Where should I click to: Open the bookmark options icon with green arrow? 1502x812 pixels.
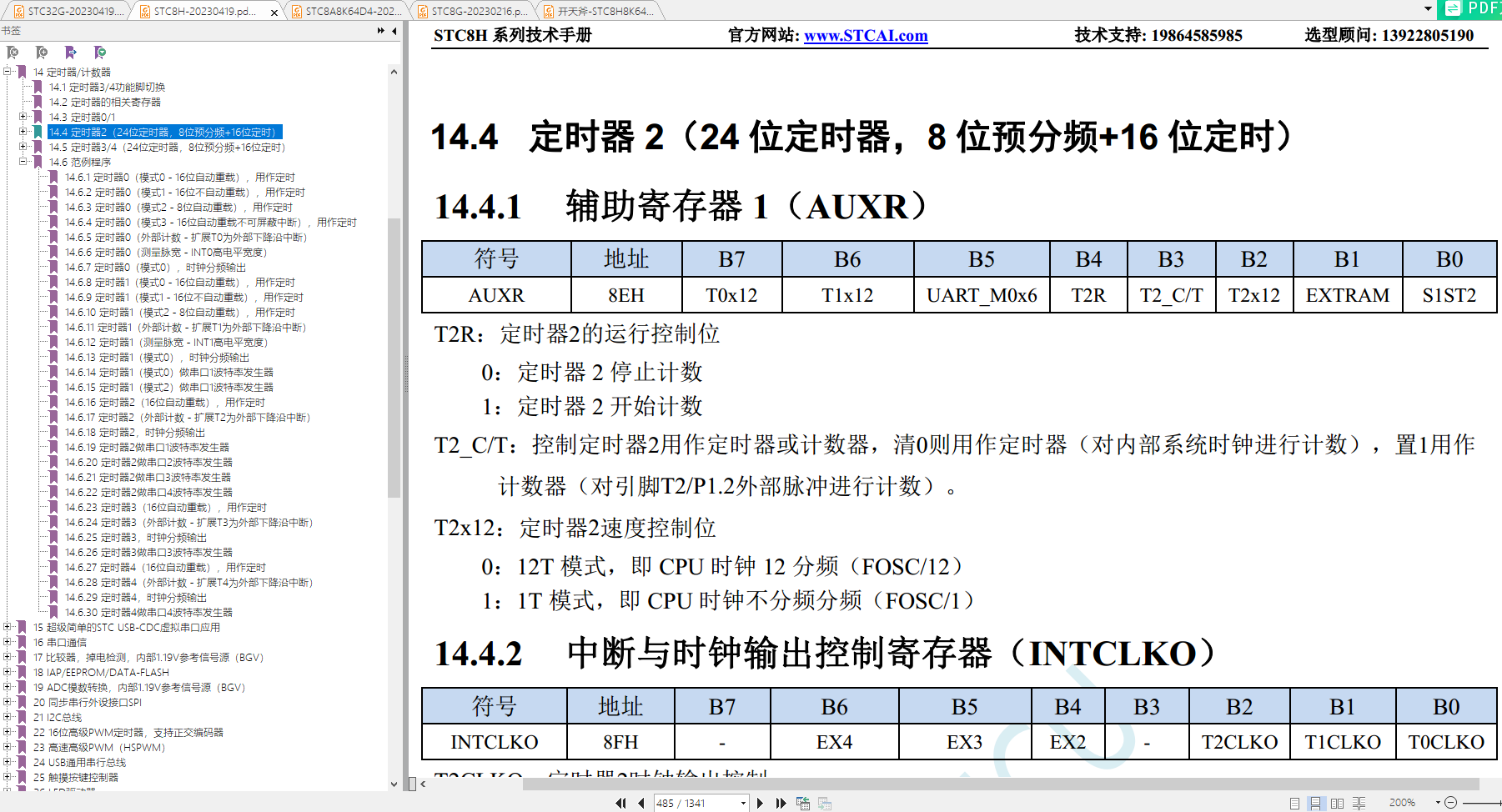[x=100, y=53]
